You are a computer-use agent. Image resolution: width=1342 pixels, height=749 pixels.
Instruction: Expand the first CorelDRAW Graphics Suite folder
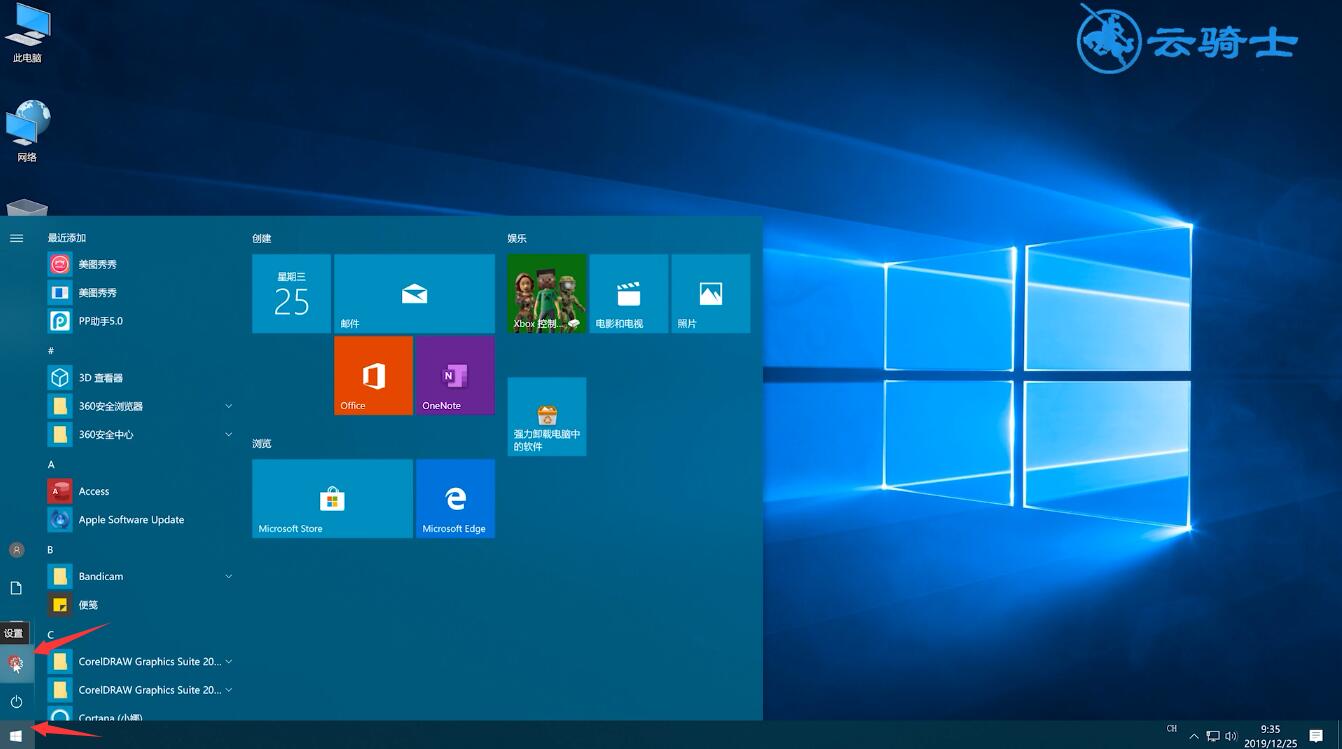click(x=140, y=661)
